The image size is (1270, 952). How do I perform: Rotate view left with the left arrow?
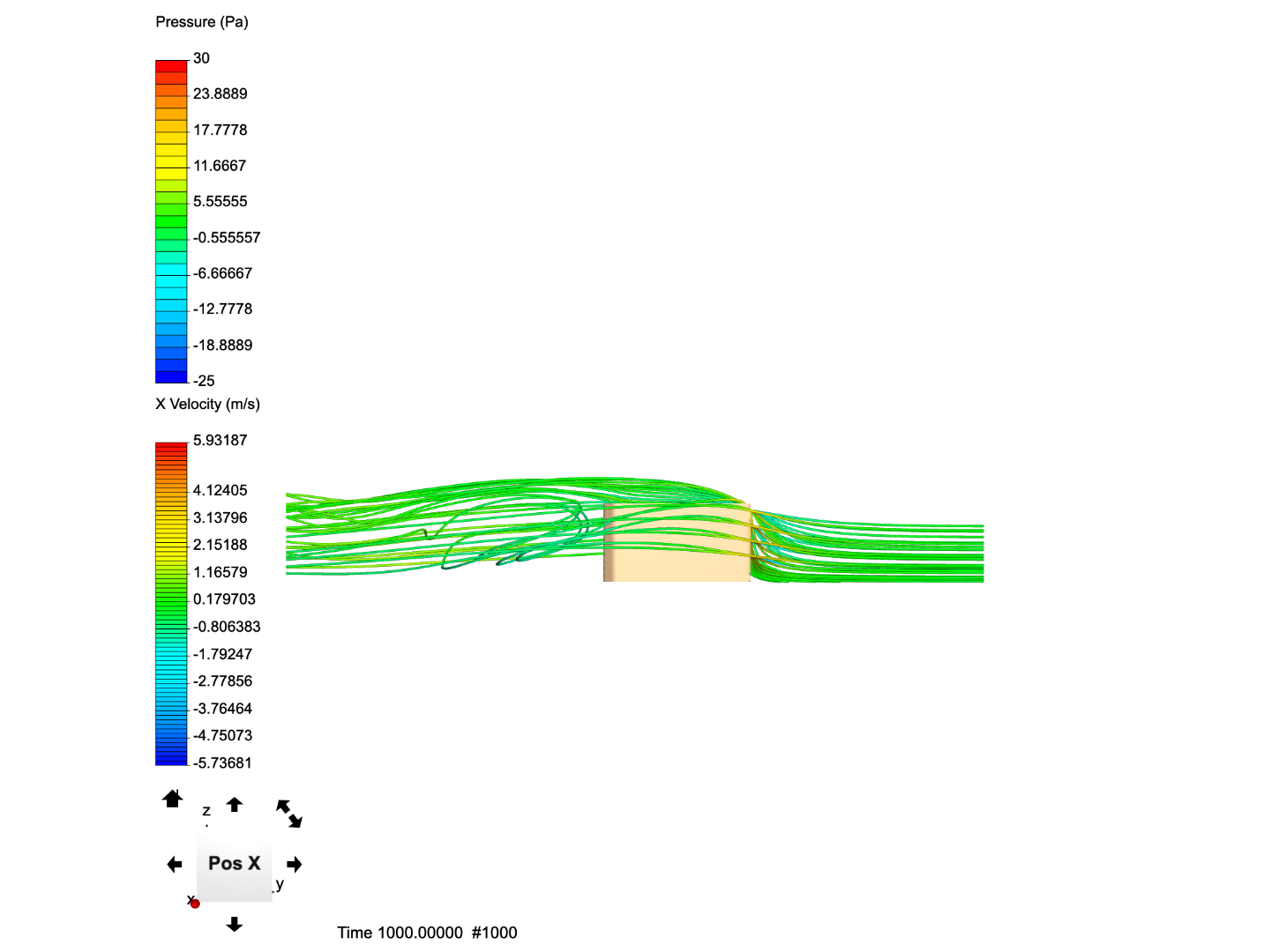click(x=175, y=865)
